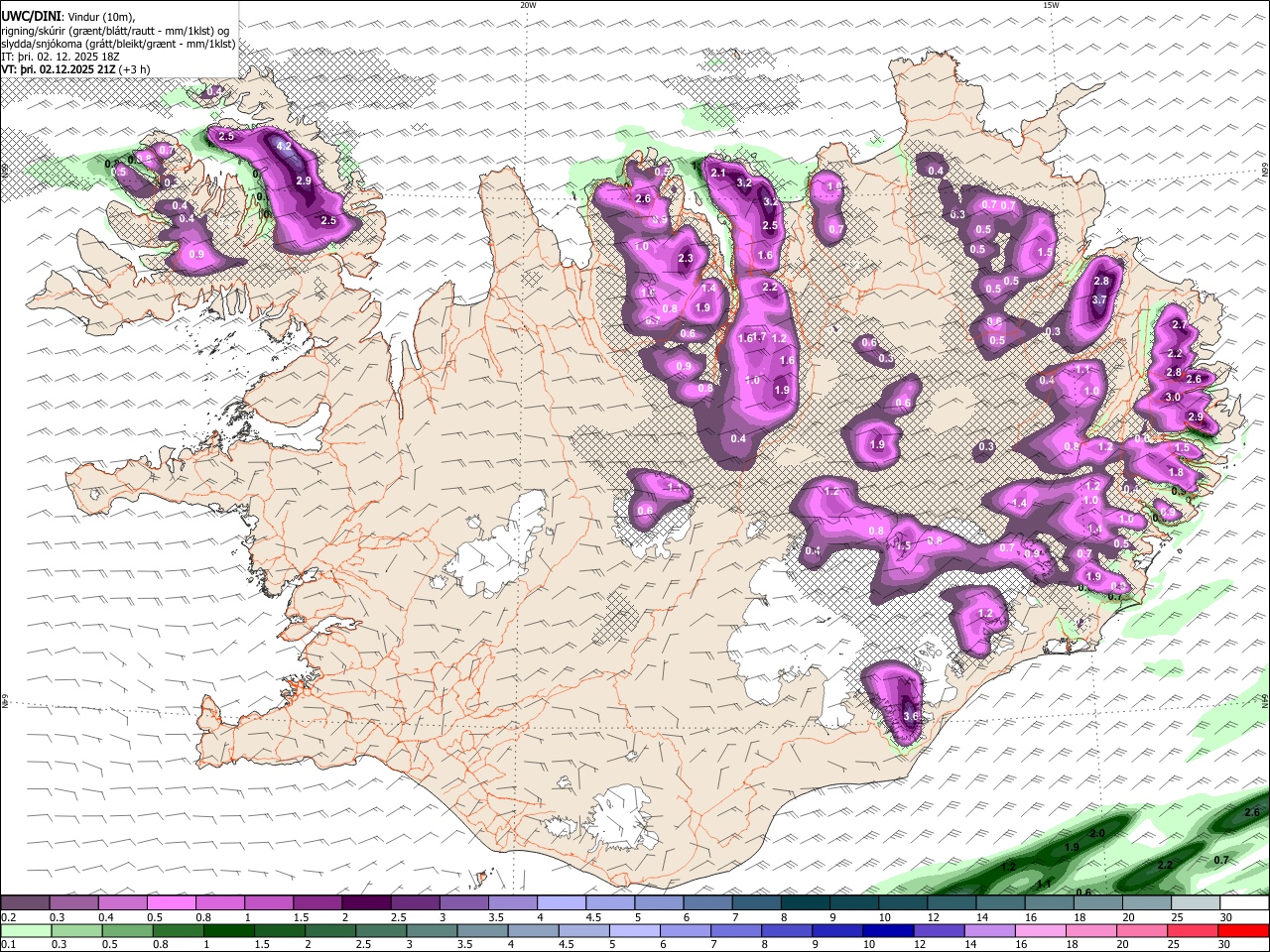The width and height of the screenshot is (1270, 952).
Task: Click the 'Vindur (10m)' header text
Action: point(100,16)
